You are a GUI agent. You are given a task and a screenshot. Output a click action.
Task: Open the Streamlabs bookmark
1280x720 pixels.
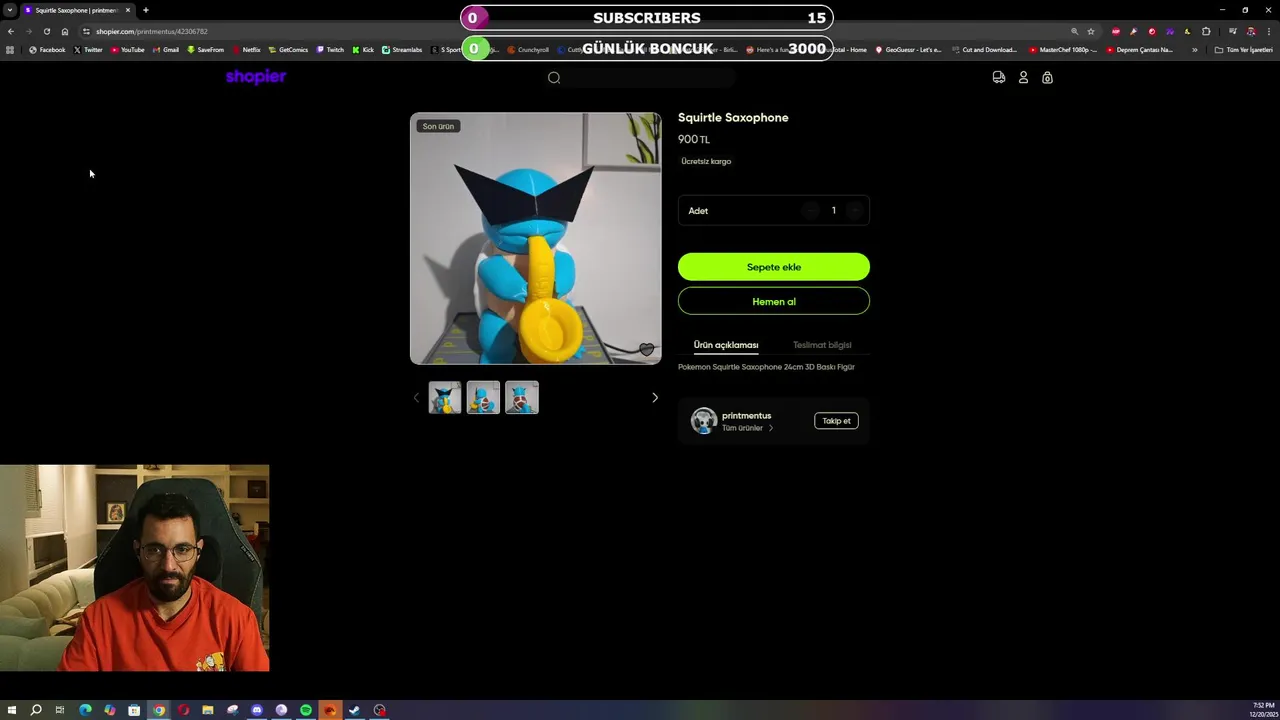click(x=402, y=50)
